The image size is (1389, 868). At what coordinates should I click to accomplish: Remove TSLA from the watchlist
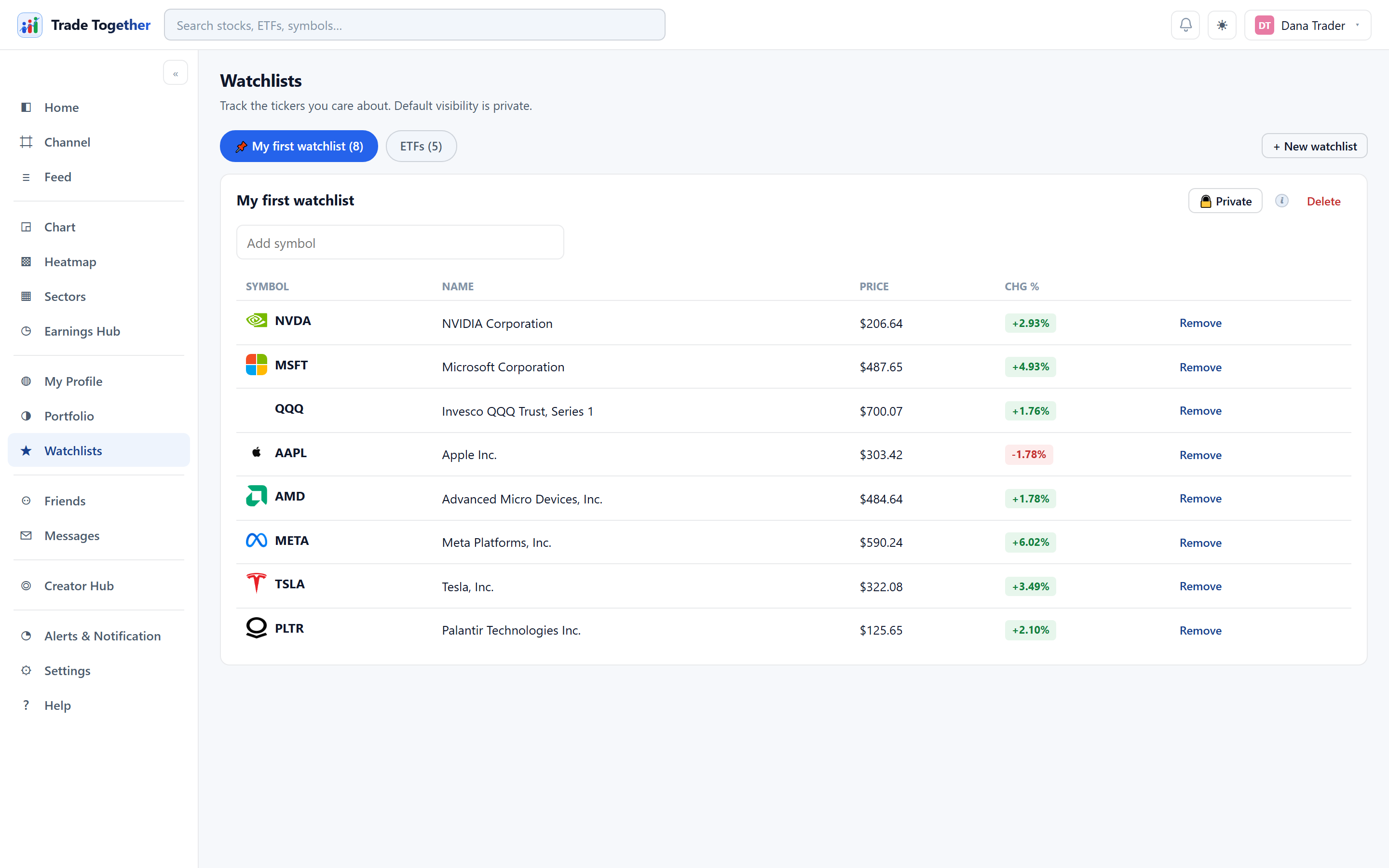(x=1200, y=586)
